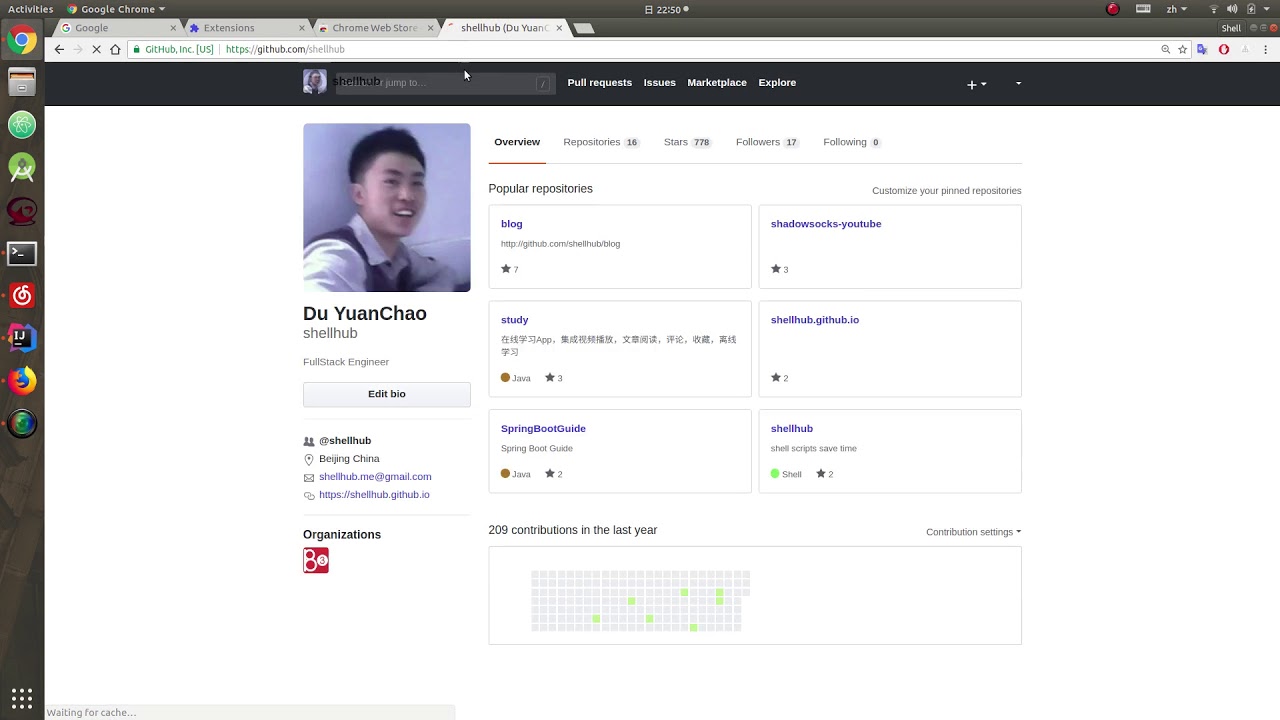The width and height of the screenshot is (1280, 720).
Task: Open Issues in GitHub header
Action: (x=659, y=83)
